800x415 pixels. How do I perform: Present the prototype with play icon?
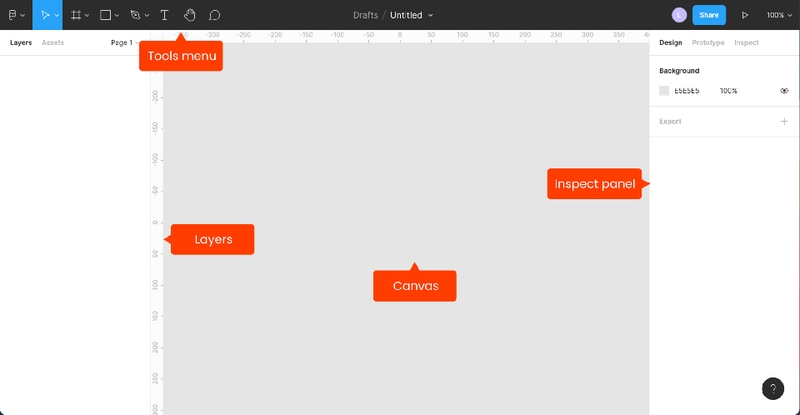(745, 15)
